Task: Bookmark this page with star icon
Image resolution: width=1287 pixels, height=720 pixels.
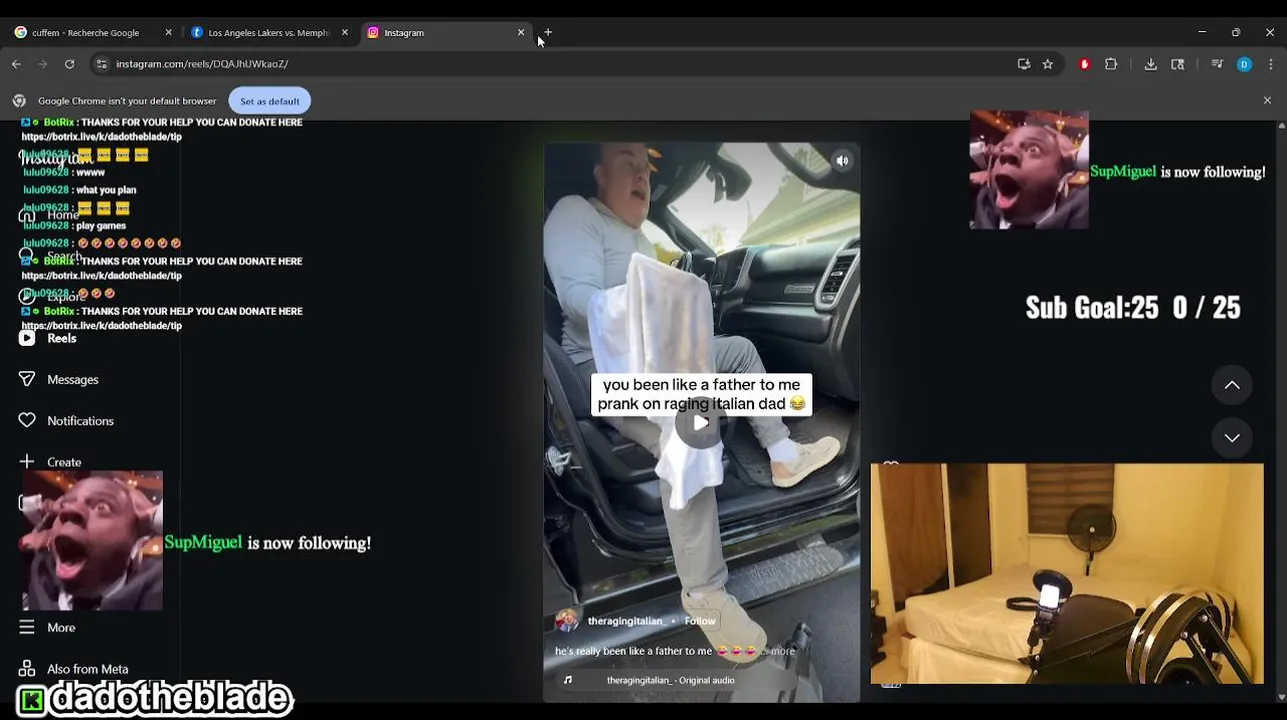Action: (x=1048, y=64)
